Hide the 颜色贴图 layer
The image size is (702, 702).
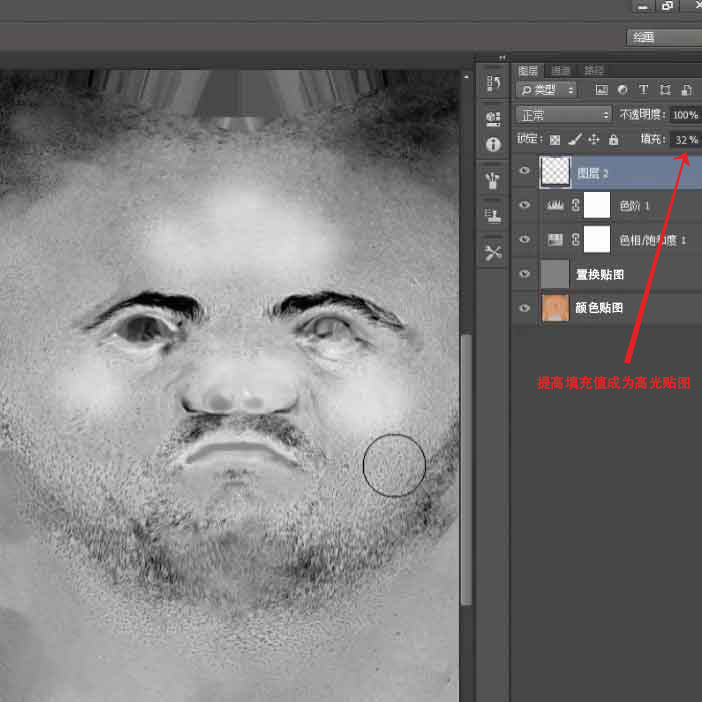click(524, 308)
